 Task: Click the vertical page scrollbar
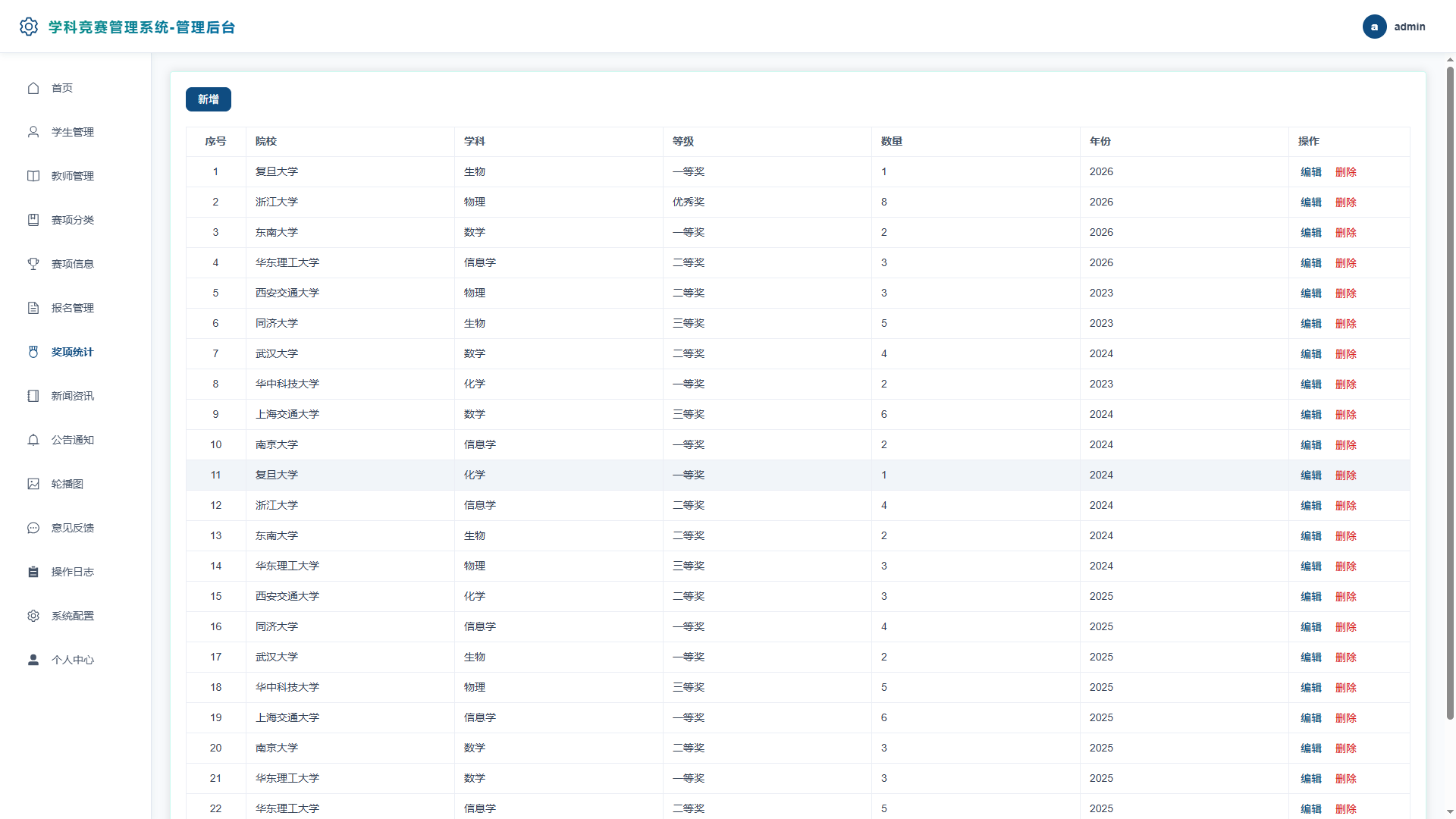click(x=1450, y=393)
